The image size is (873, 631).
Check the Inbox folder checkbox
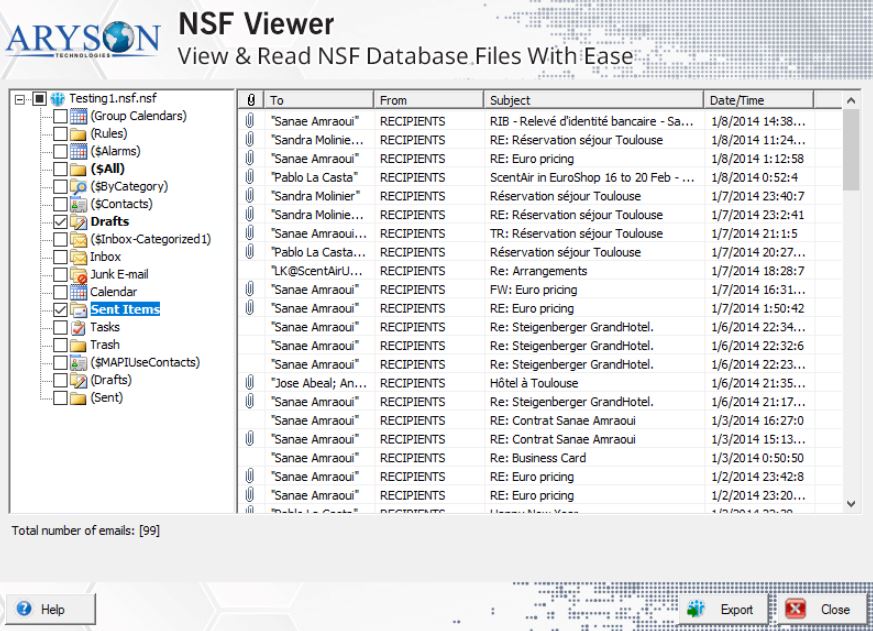(x=60, y=257)
